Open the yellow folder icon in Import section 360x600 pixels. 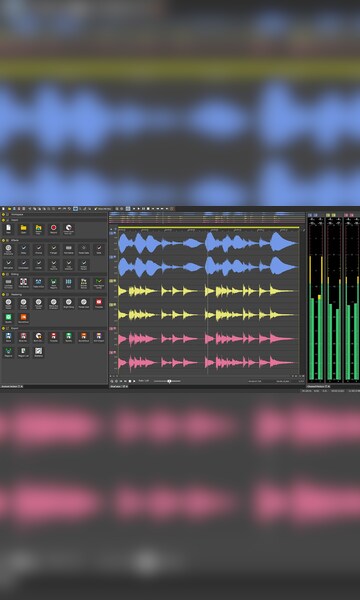click(x=23, y=229)
